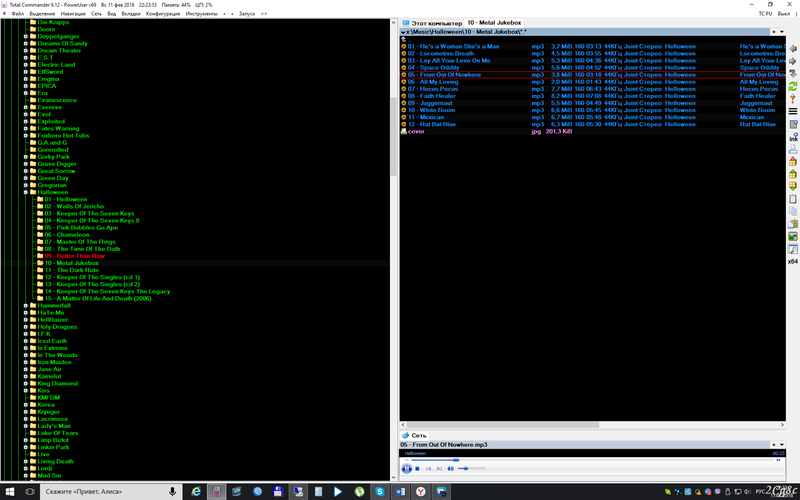The image size is (800, 500).
Task: Click the forward arrow in the vertical toolbar
Action: pos(793,61)
